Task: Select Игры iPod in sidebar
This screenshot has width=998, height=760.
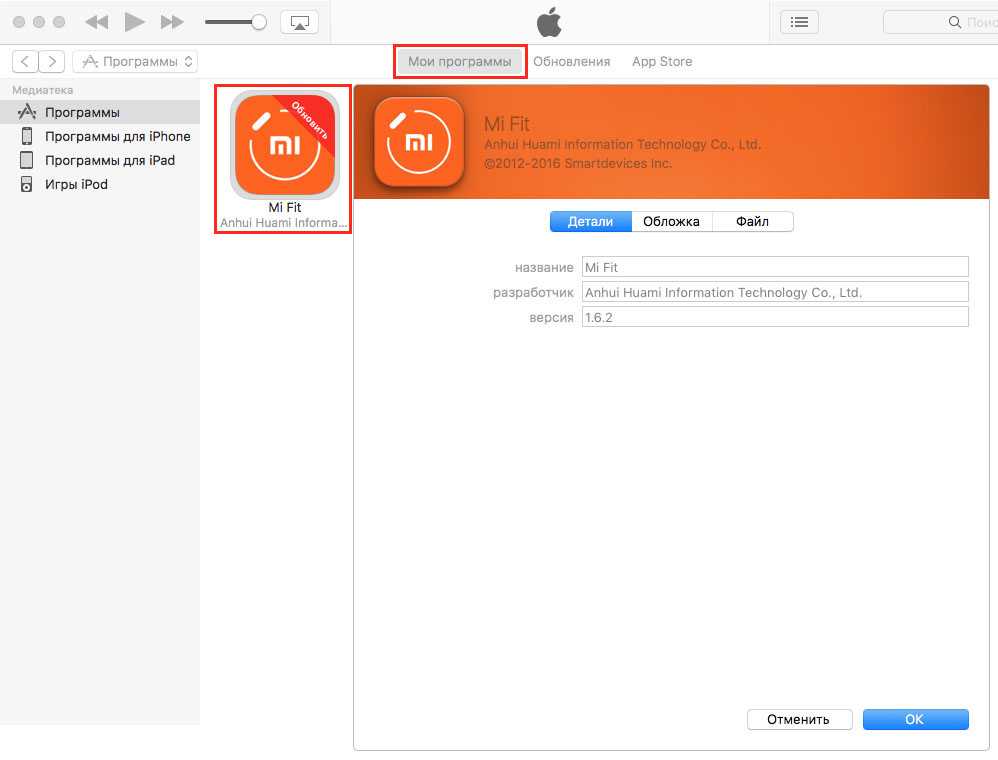Action: pyautogui.click(x=100, y=185)
